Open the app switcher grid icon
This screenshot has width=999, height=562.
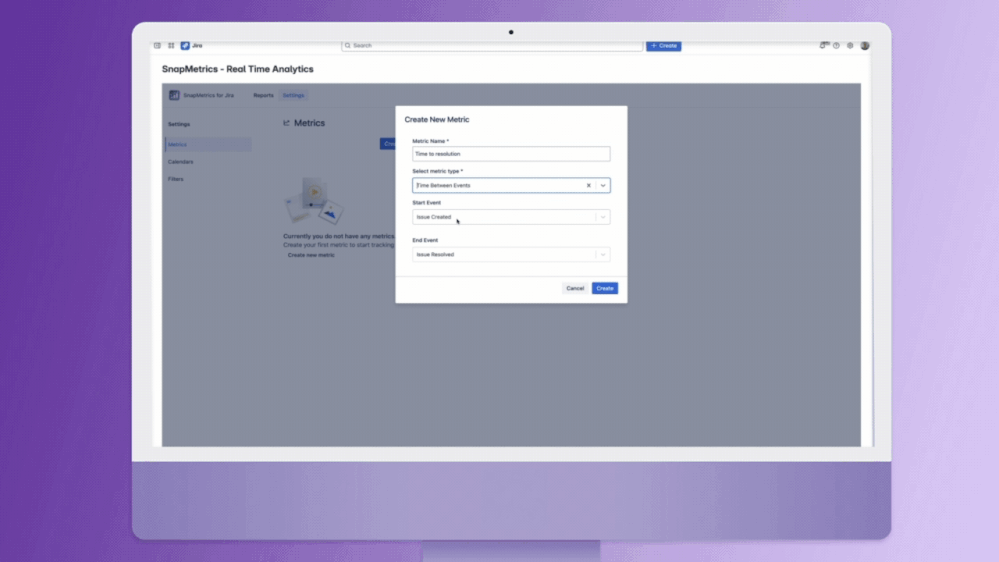171,46
